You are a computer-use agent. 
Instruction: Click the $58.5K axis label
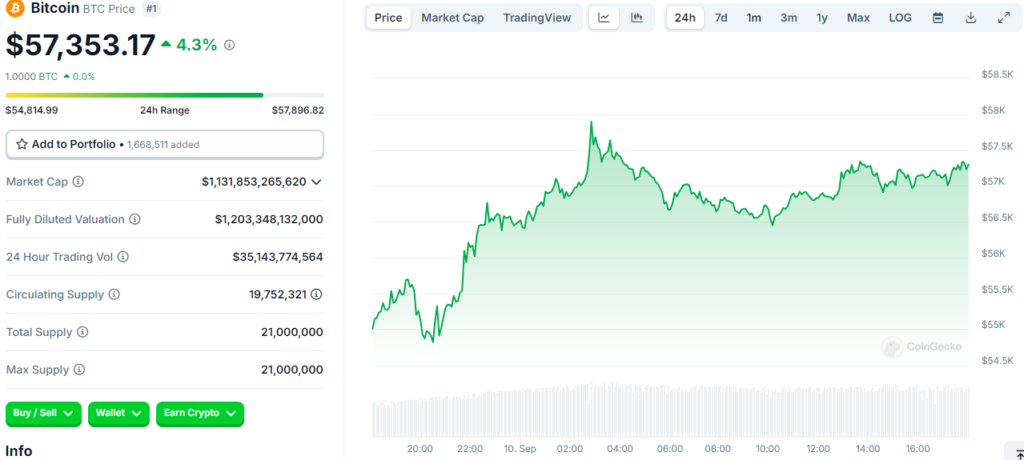[x=997, y=74]
